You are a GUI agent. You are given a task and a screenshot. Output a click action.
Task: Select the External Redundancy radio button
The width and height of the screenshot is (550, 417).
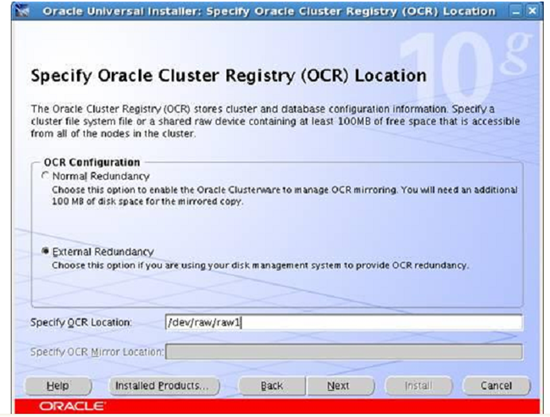tap(45, 251)
